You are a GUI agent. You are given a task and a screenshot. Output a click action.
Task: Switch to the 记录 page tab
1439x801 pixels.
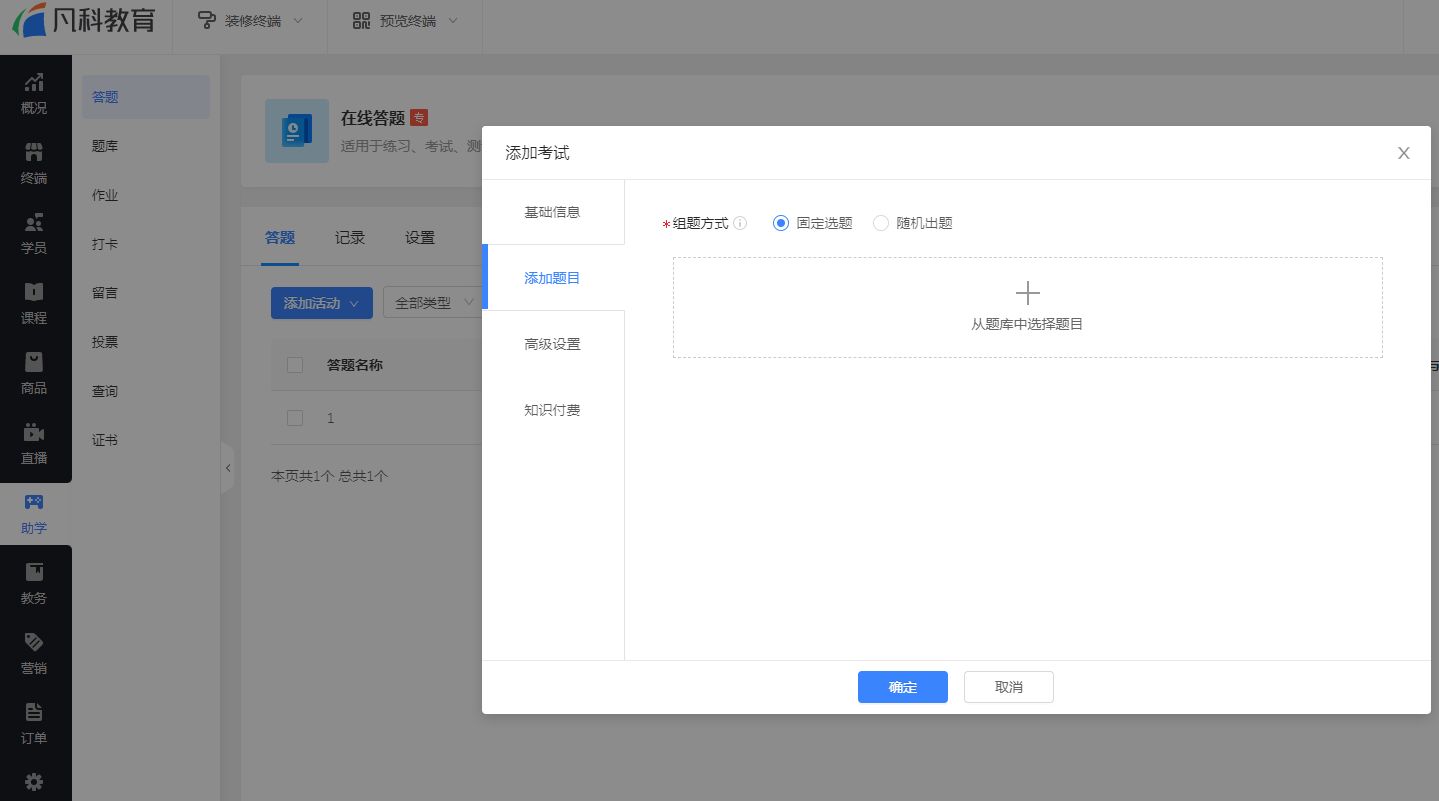pyautogui.click(x=350, y=238)
